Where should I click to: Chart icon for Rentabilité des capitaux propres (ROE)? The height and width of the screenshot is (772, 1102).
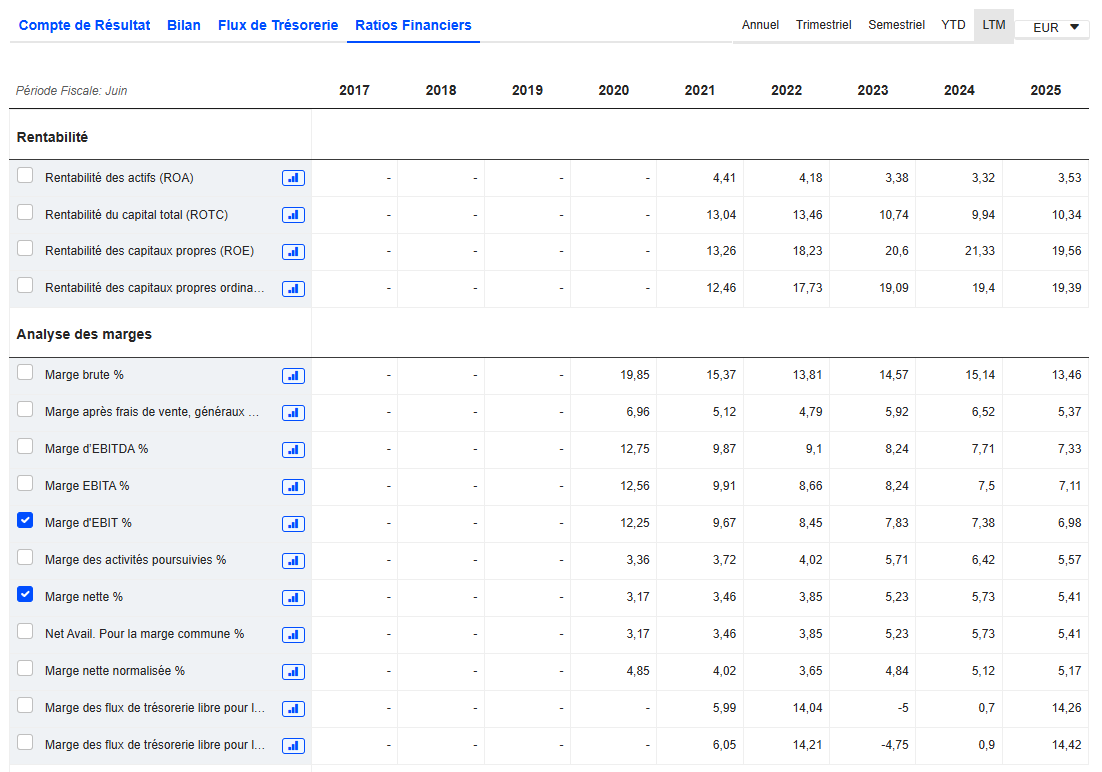pyautogui.click(x=293, y=252)
